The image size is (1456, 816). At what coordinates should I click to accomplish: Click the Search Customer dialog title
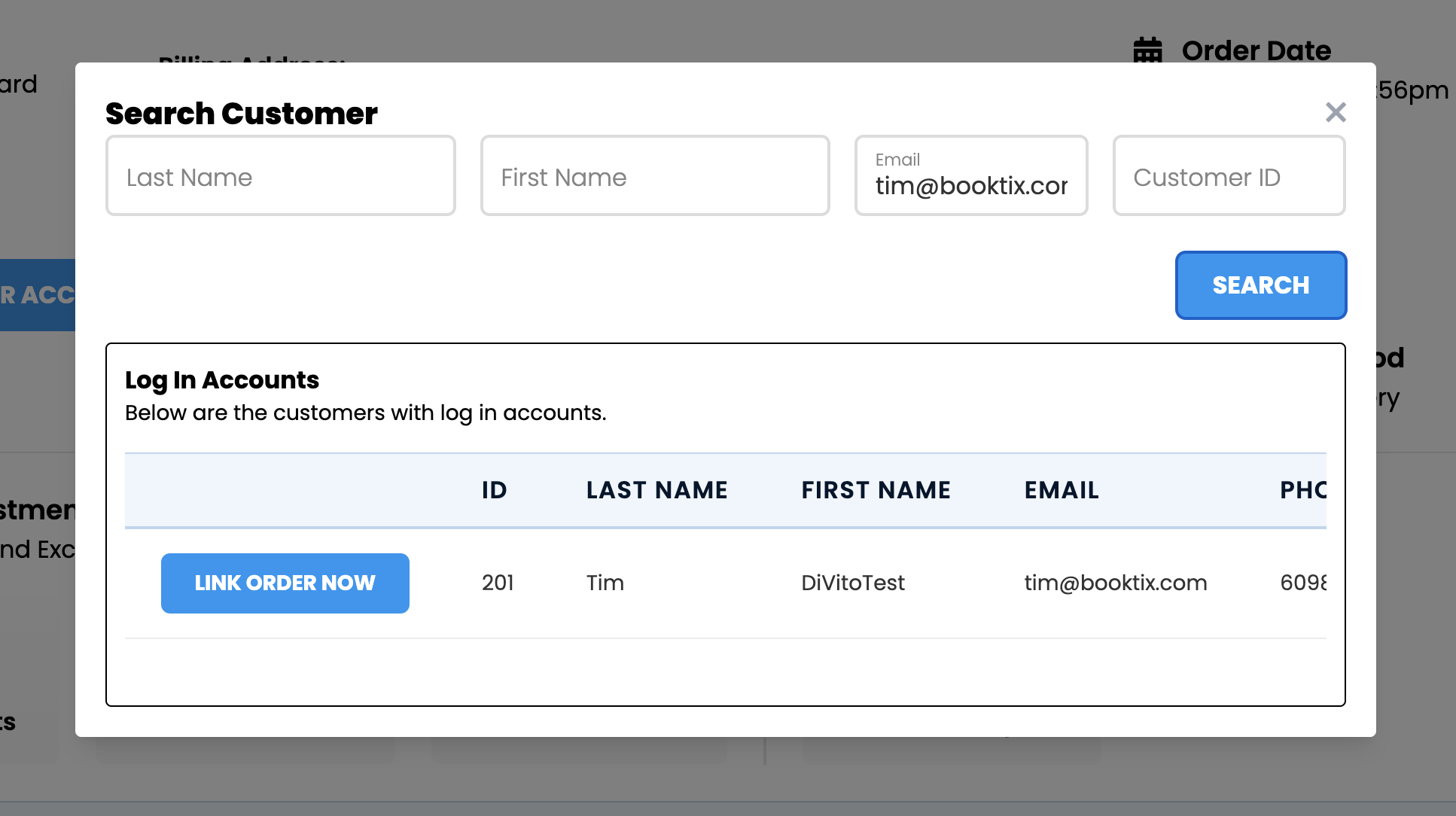[242, 114]
